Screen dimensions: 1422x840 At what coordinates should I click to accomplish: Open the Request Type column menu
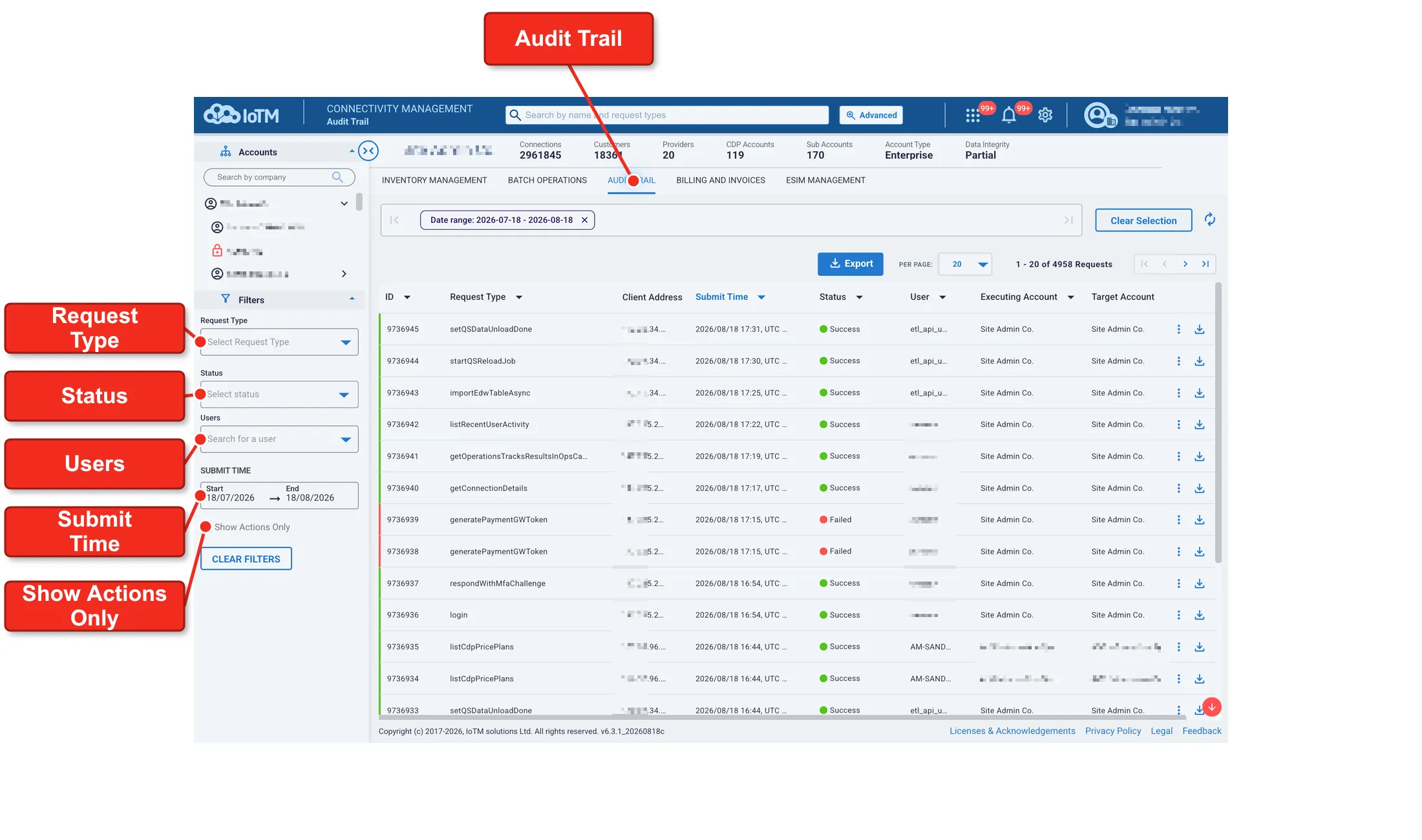point(518,297)
